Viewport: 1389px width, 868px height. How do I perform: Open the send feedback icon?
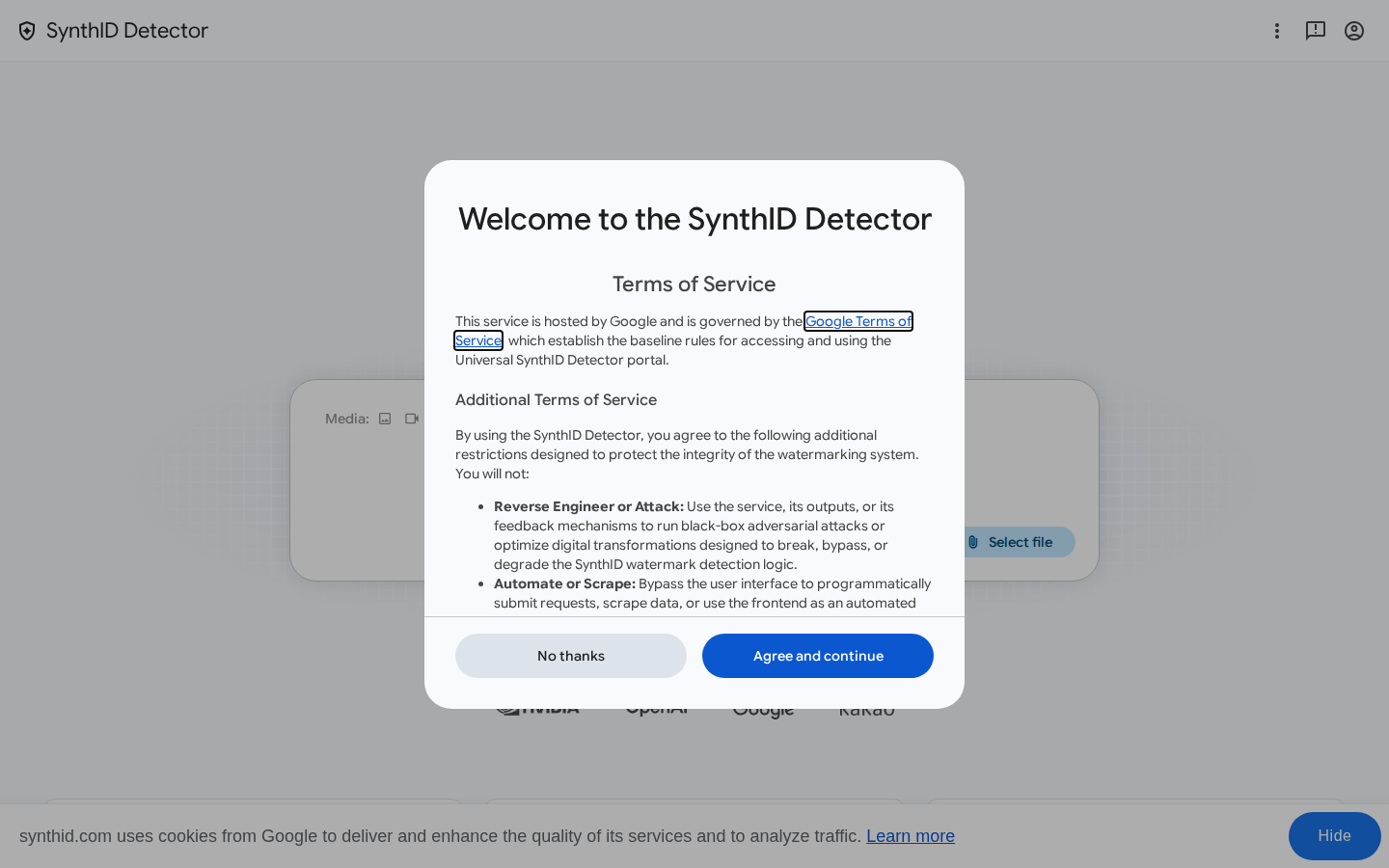pos(1316,31)
